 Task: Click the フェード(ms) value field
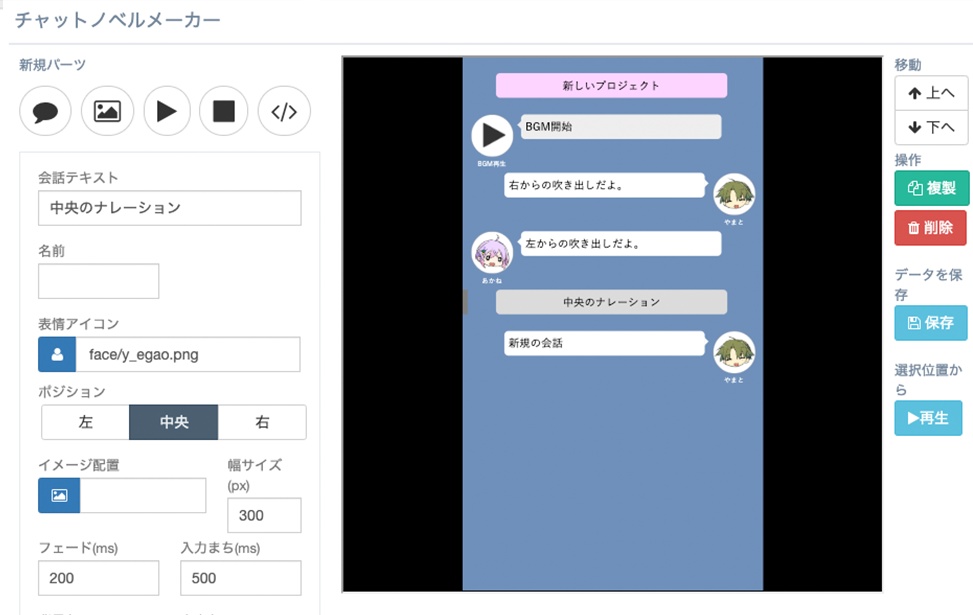coord(98,577)
